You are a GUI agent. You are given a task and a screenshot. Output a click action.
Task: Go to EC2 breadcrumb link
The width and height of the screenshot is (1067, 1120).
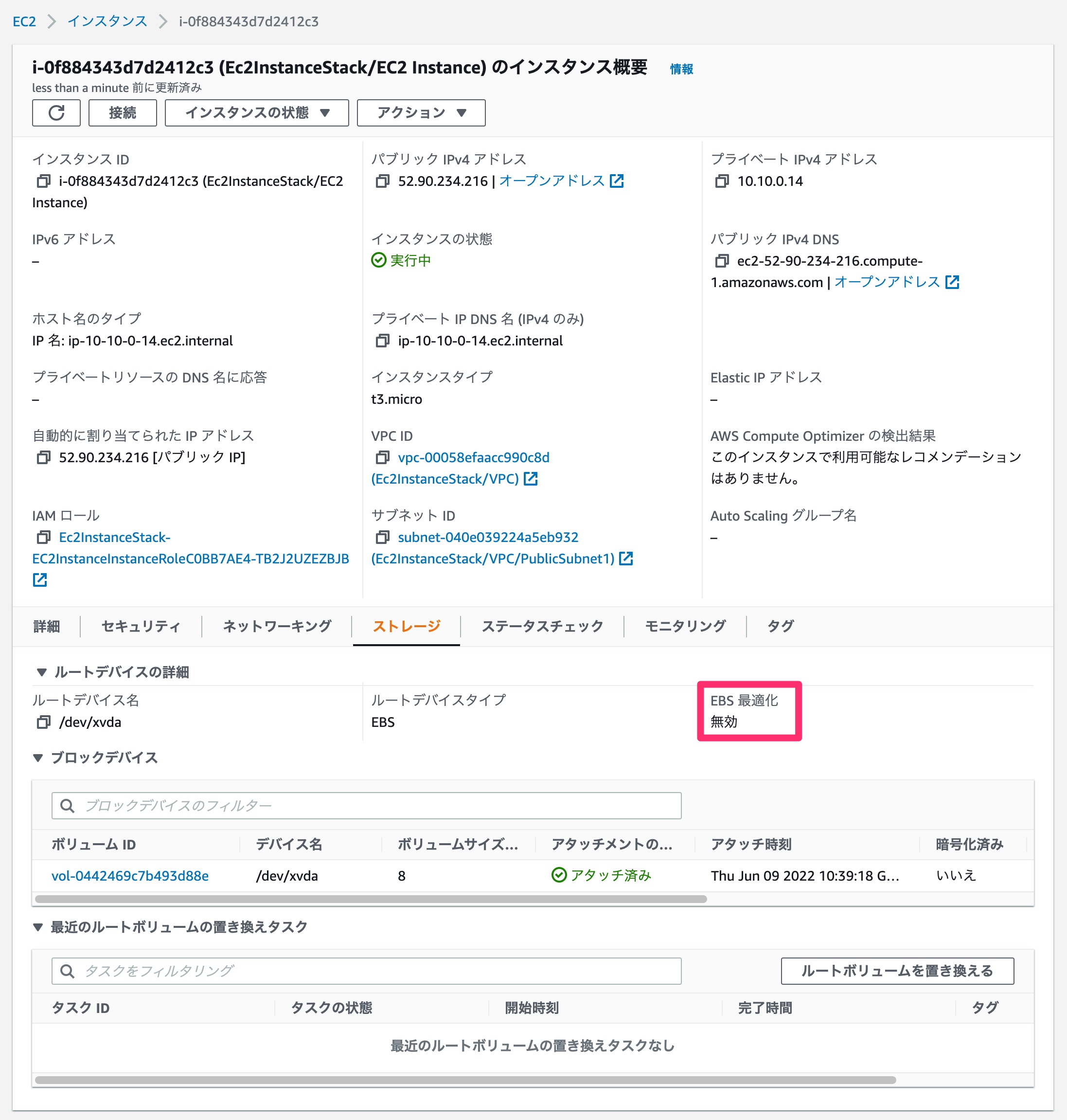click(24, 21)
